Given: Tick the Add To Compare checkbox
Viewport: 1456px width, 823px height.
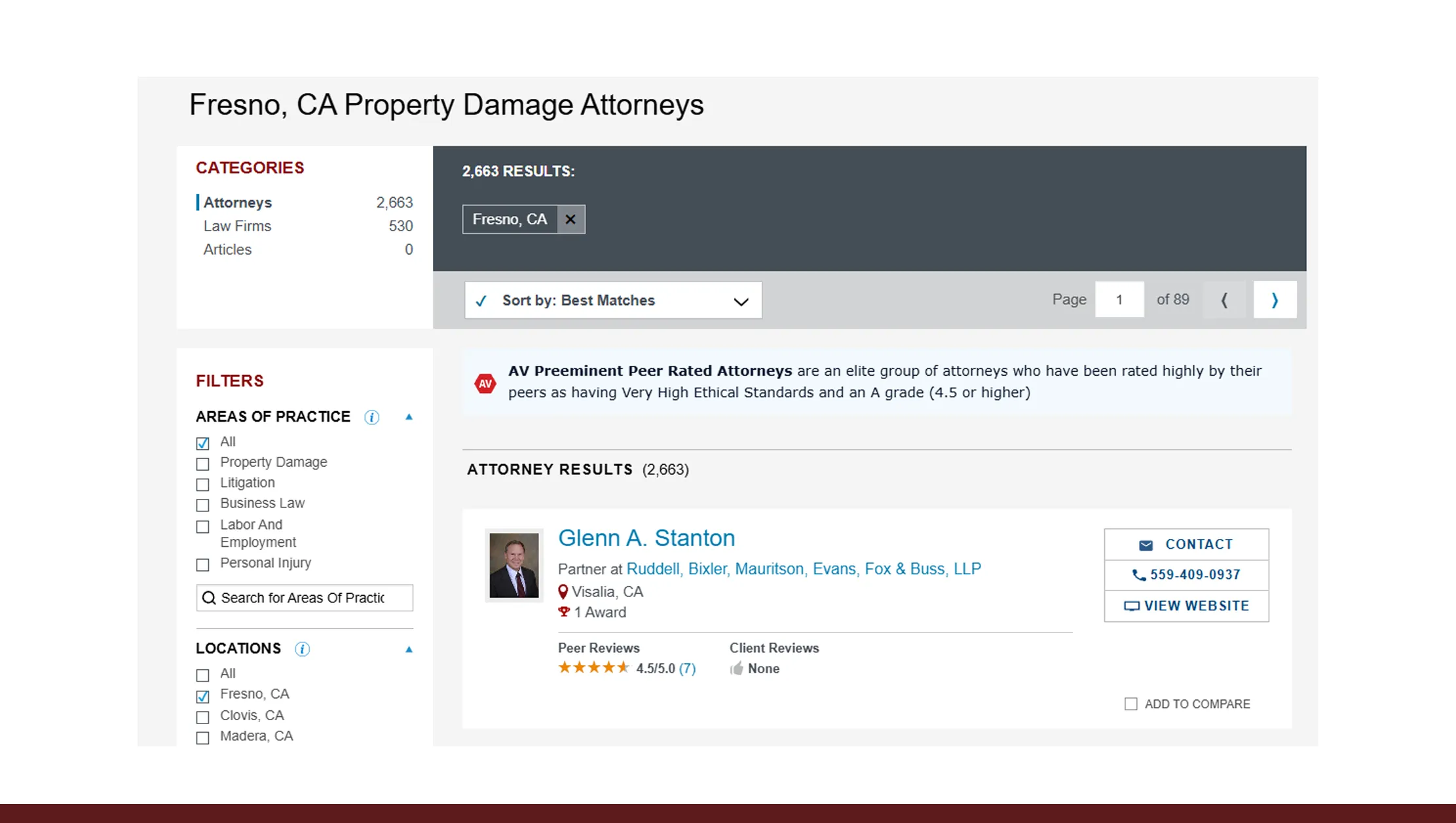Looking at the screenshot, I should [1131, 703].
